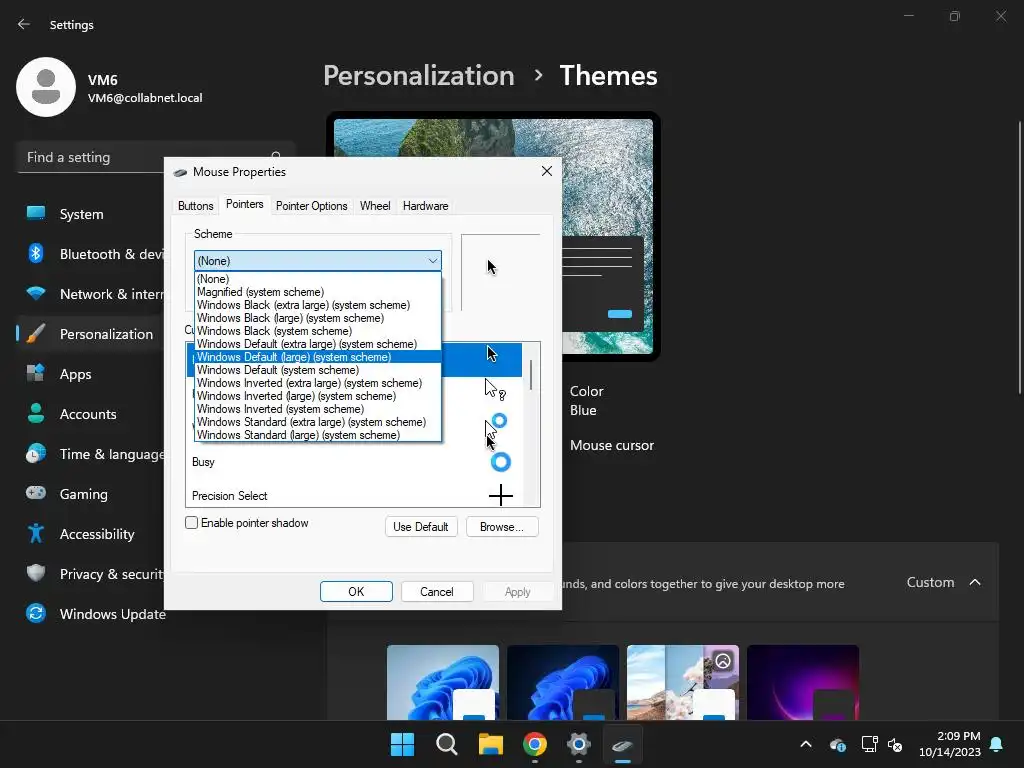Select the Windows light blue theme thumbnail
This screenshot has width=1024, height=768.
[443, 682]
